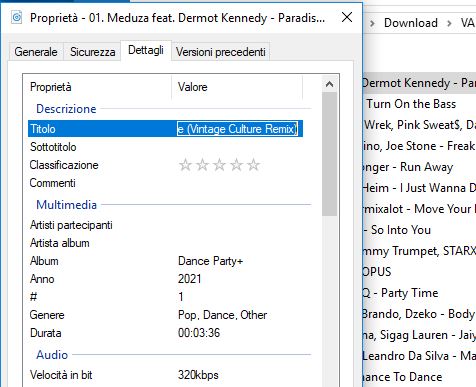The width and height of the screenshot is (476, 387).
Task: Click the Multimedia group header
Action: 66,205
